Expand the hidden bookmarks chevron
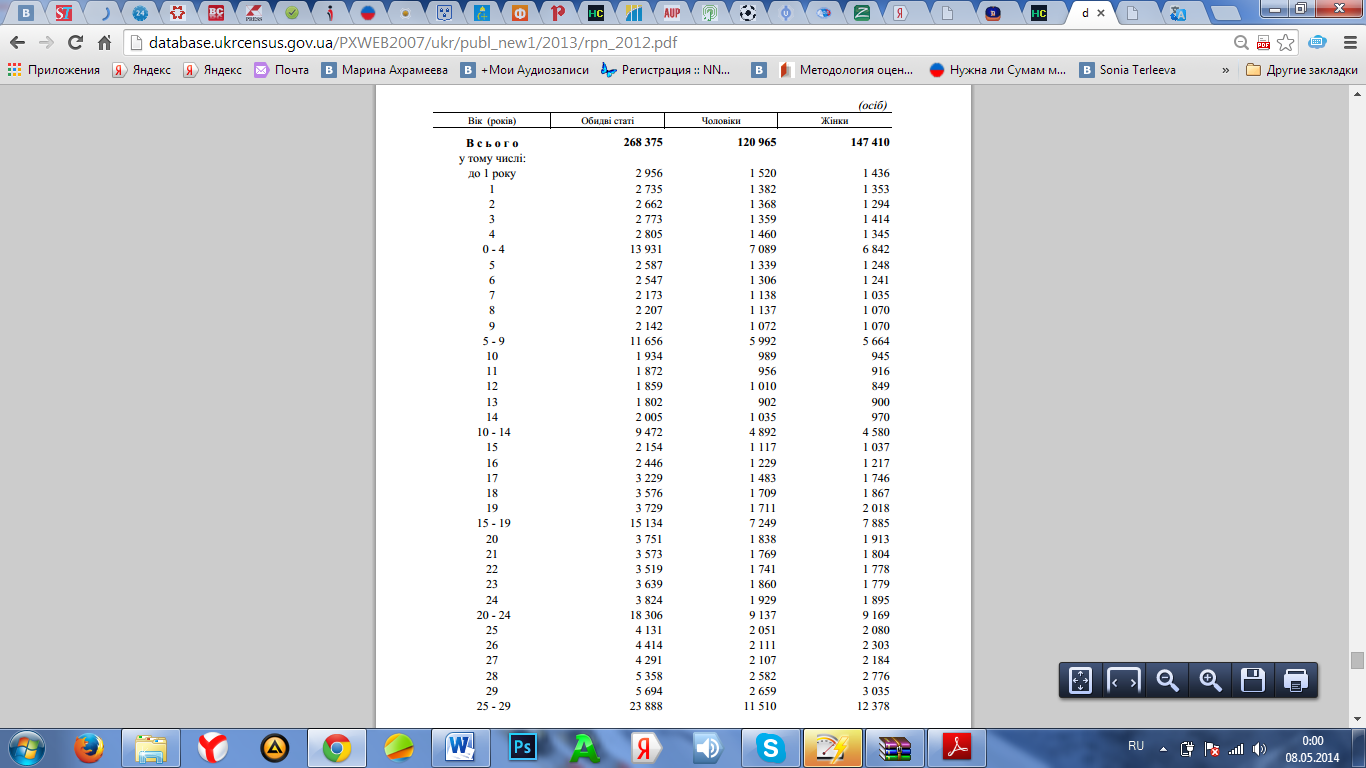Screen dimensions: 1366x768 [1226, 70]
